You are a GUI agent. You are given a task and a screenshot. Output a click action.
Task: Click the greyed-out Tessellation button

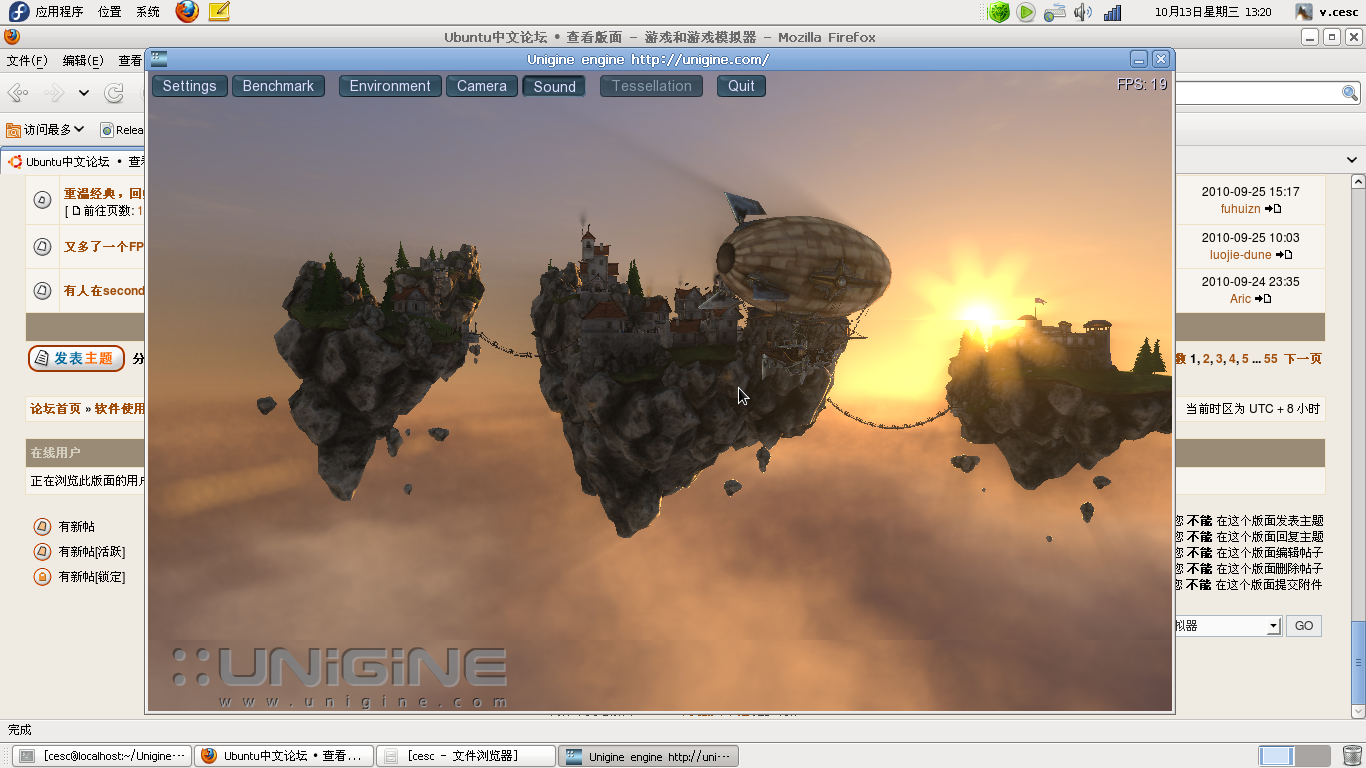[x=652, y=86]
